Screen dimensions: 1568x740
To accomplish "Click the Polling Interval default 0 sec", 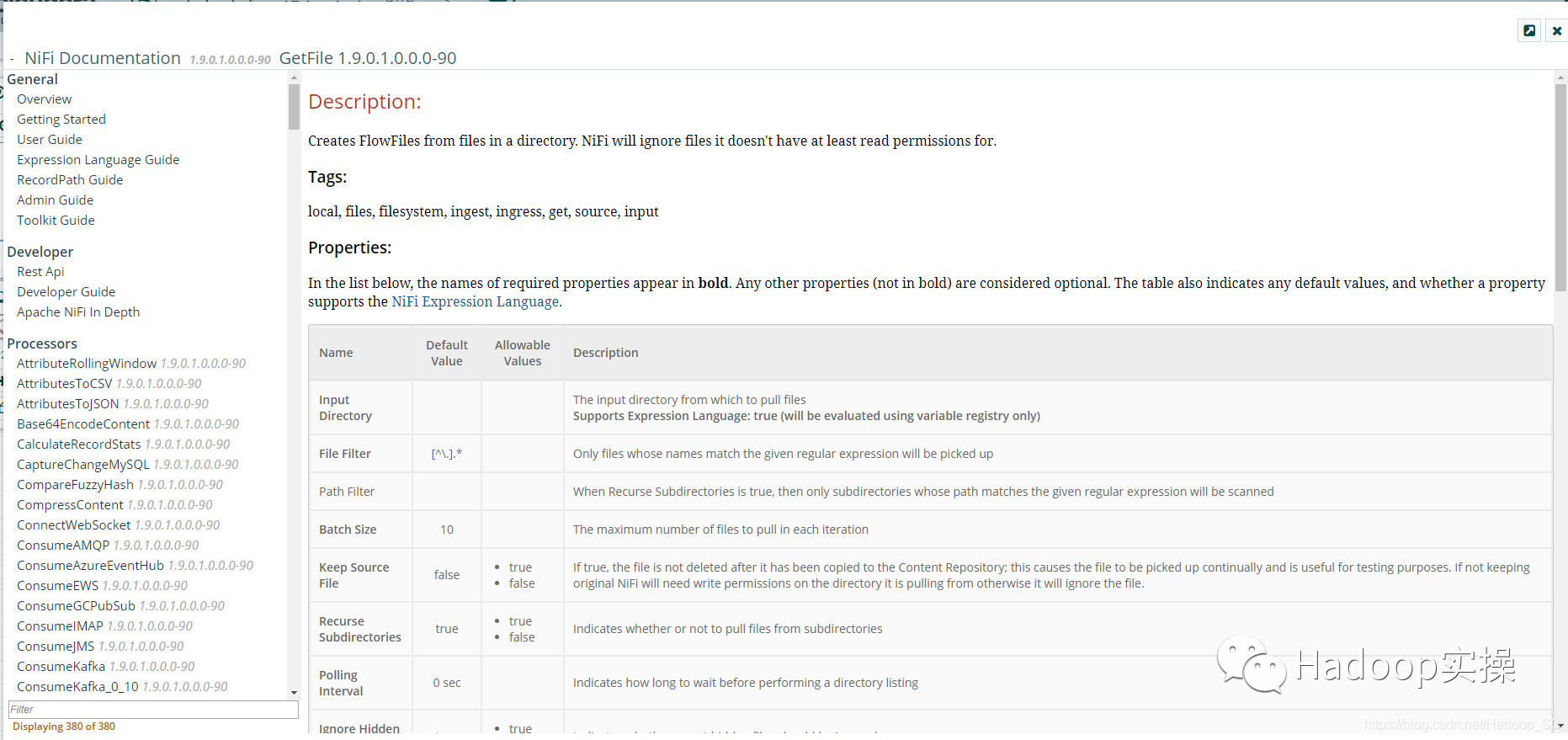I will tap(447, 683).
